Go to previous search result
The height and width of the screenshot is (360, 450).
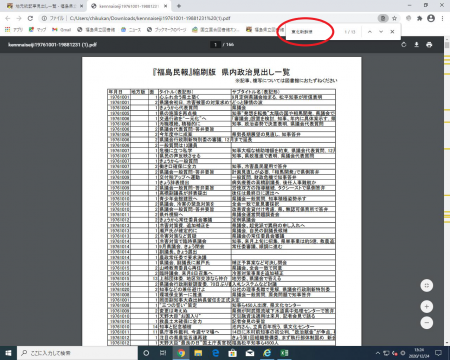point(370,32)
